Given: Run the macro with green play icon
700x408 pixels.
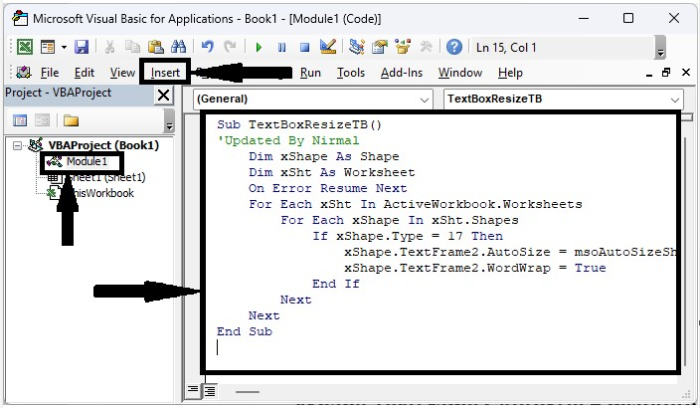Looking at the screenshot, I should pos(258,47).
